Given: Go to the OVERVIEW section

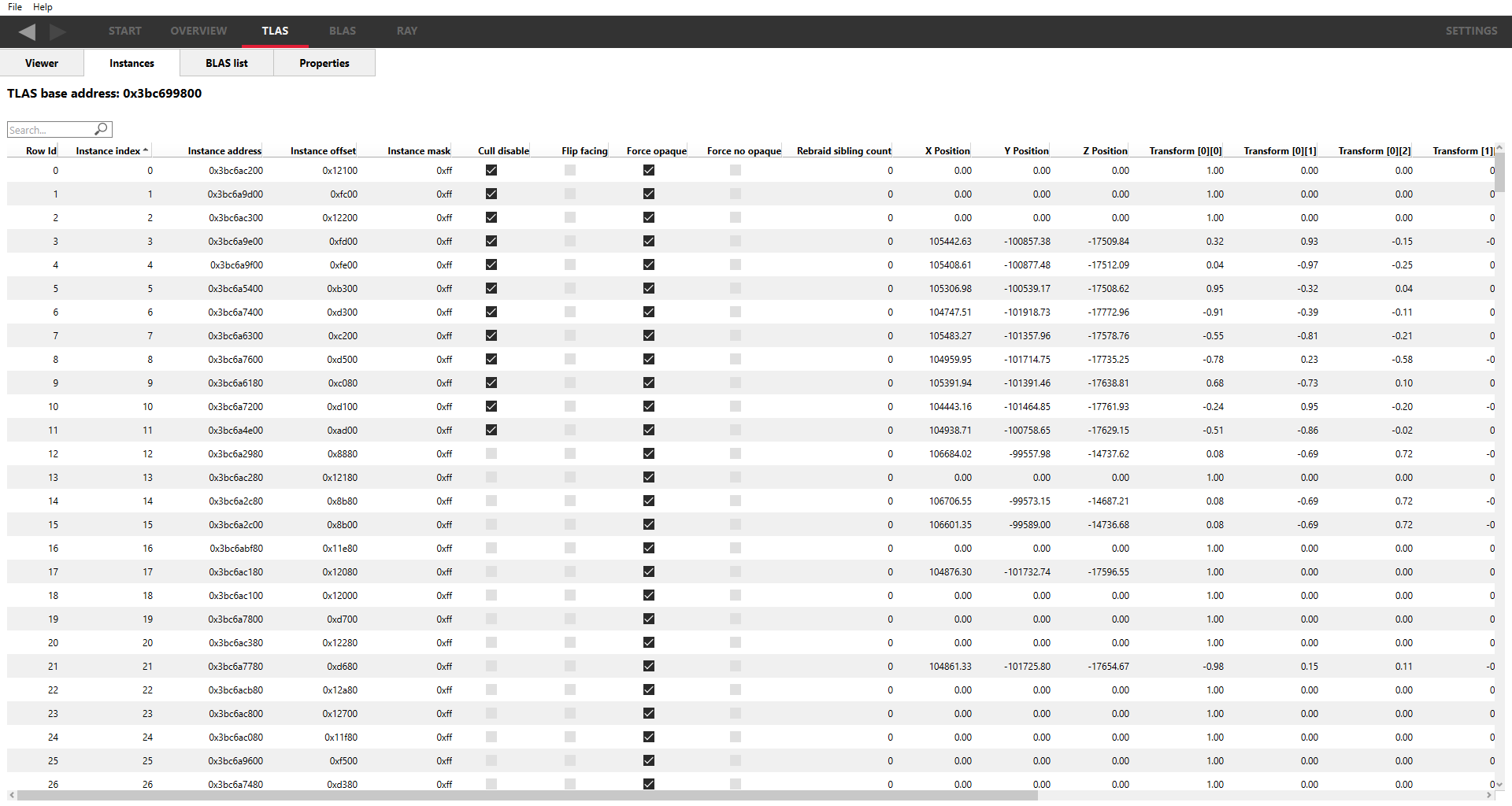Looking at the screenshot, I should (x=198, y=31).
